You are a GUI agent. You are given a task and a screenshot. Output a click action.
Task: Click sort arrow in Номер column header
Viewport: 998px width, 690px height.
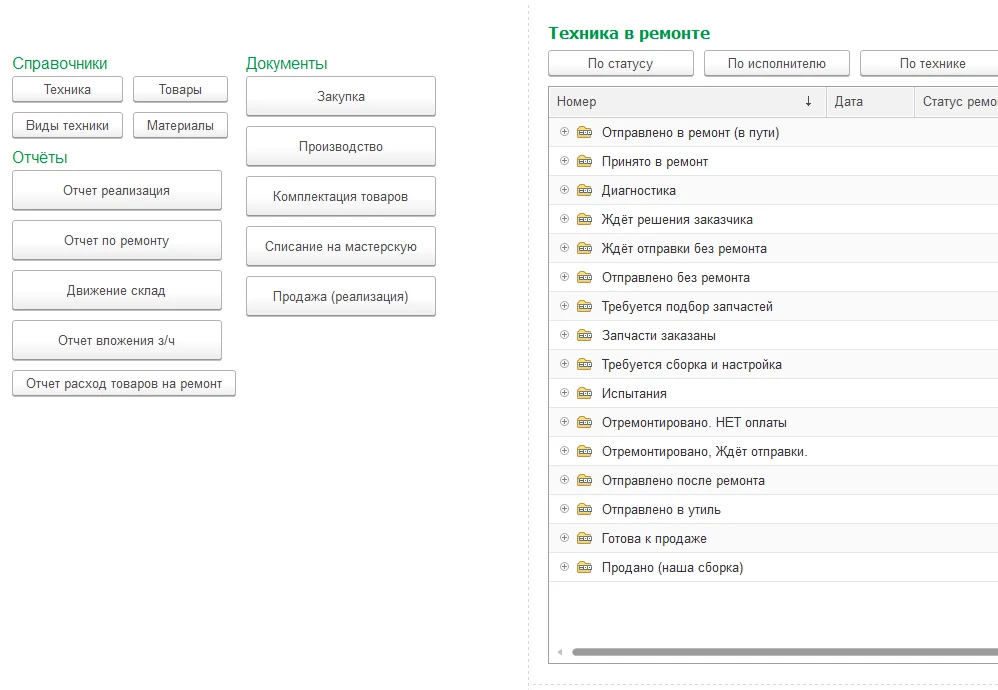click(x=808, y=102)
